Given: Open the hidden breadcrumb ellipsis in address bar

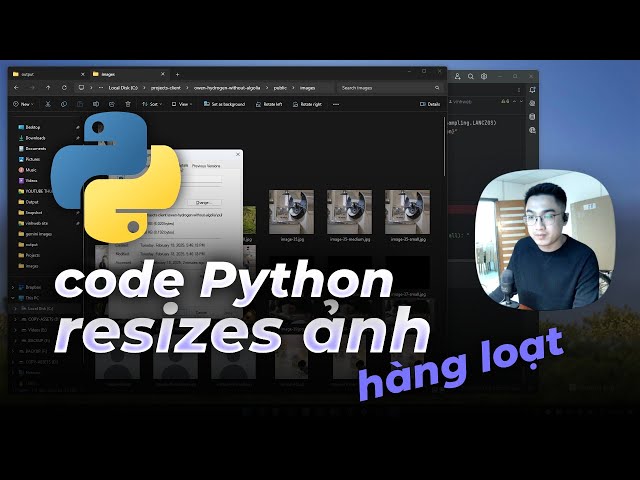Looking at the screenshot, I should pos(101,88).
